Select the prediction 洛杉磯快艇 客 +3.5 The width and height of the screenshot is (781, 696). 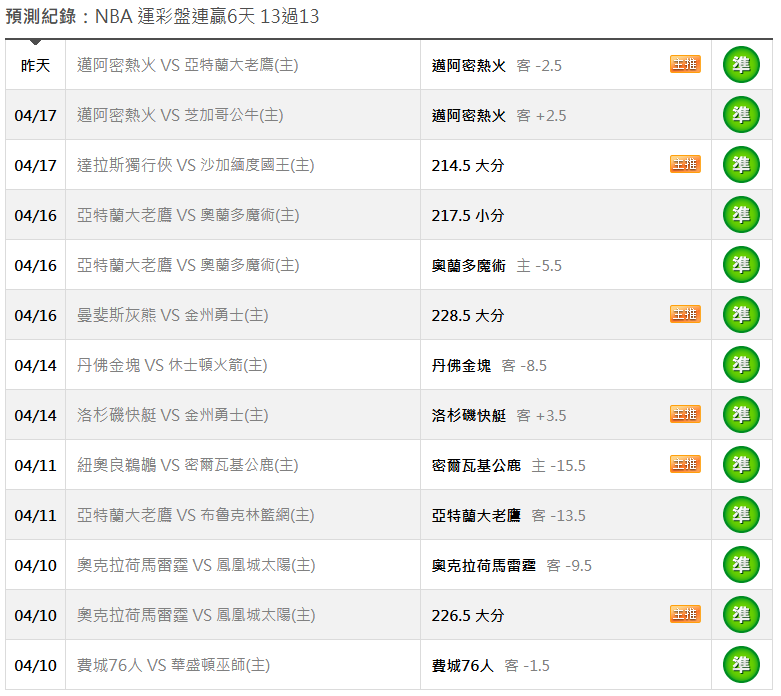click(499, 416)
